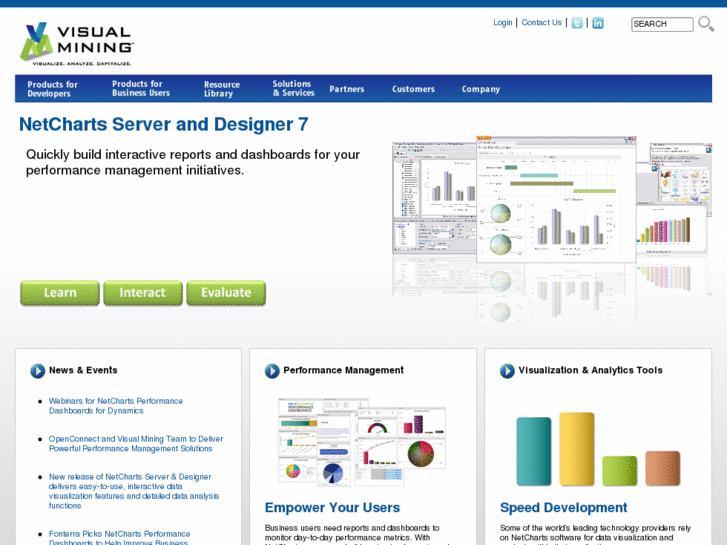Open Webinars for NetCharts Performance Dashboards link

pyautogui.click(x=116, y=406)
